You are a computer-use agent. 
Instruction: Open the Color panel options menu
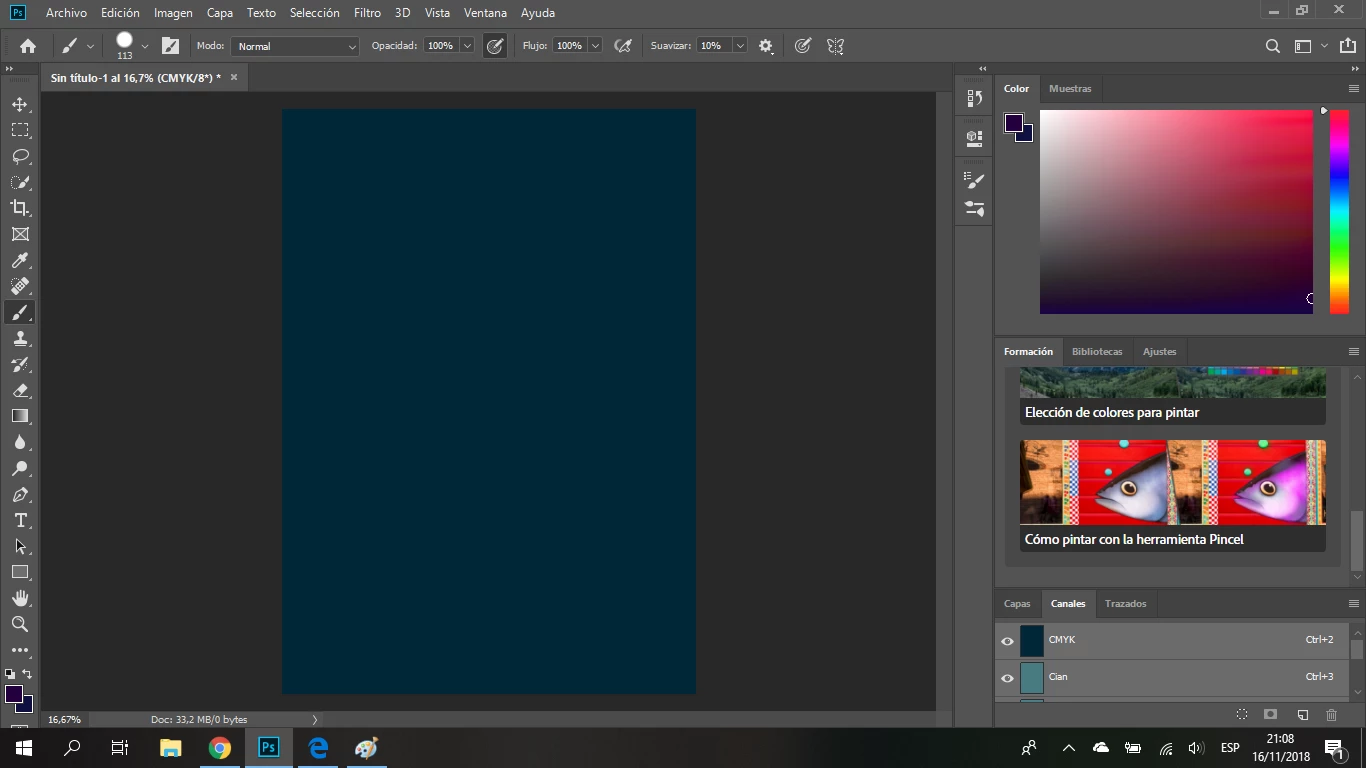coord(1354,89)
